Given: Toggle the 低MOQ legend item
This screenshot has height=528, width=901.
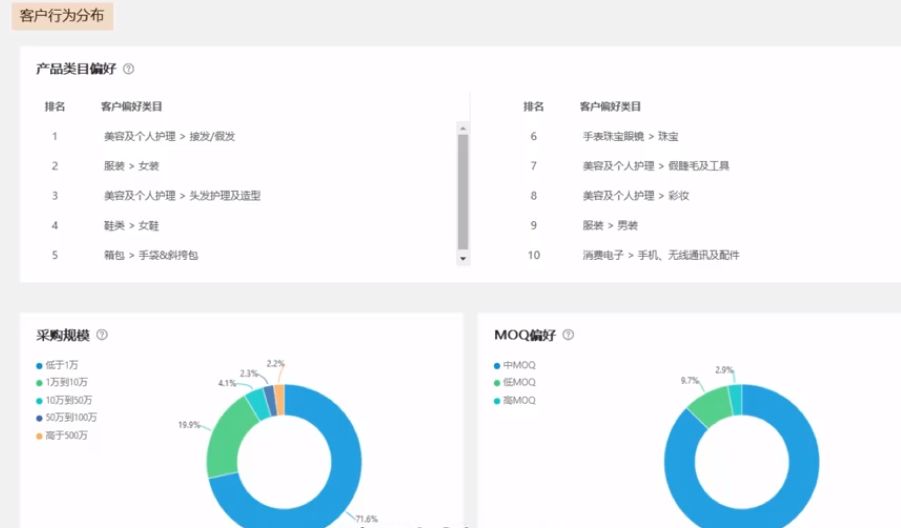Looking at the screenshot, I should (515, 383).
